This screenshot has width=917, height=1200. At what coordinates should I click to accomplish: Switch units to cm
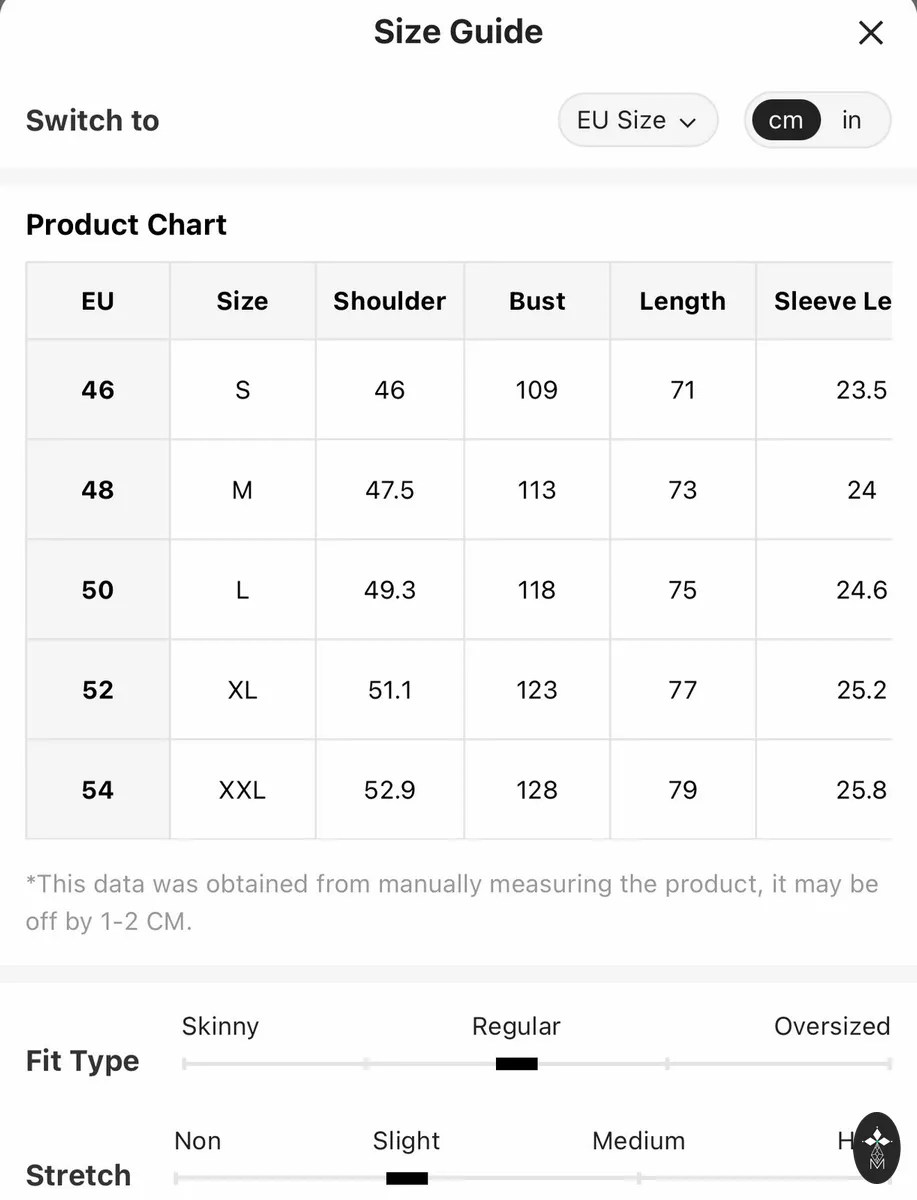coord(785,120)
